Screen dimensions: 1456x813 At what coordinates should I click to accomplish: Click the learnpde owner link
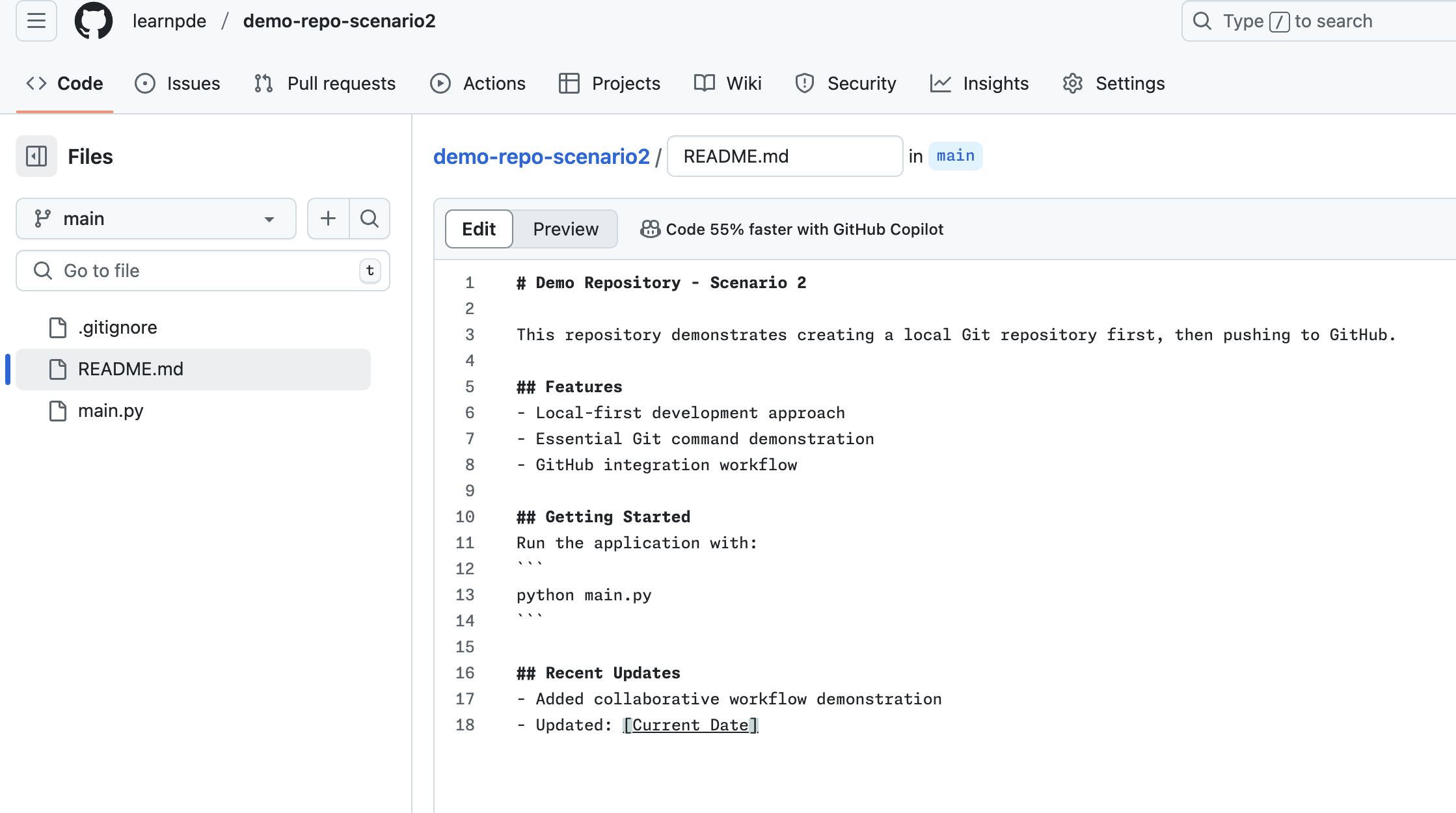click(x=169, y=21)
